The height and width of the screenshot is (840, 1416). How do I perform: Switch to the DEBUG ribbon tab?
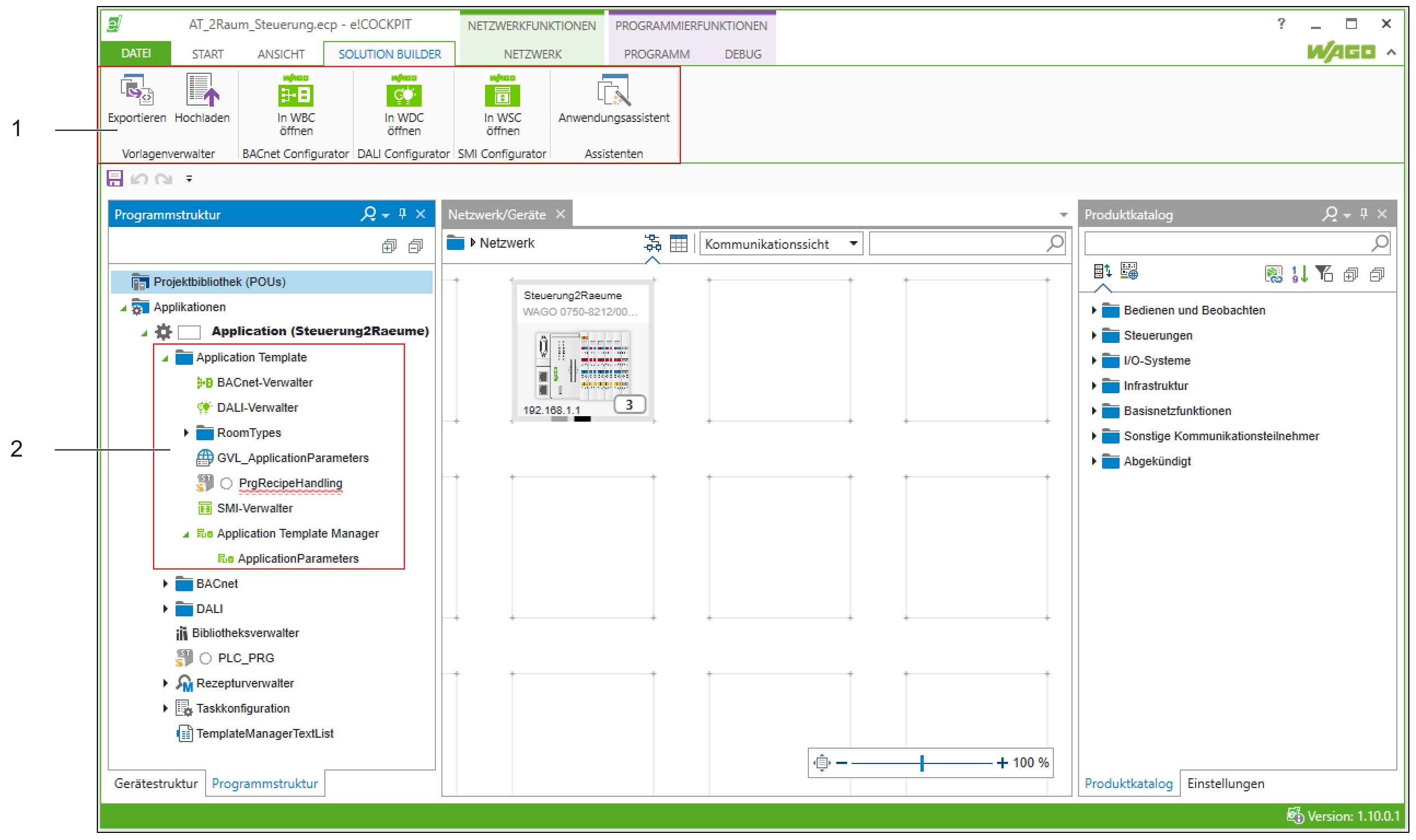pyautogui.click(x=743, y=54)
